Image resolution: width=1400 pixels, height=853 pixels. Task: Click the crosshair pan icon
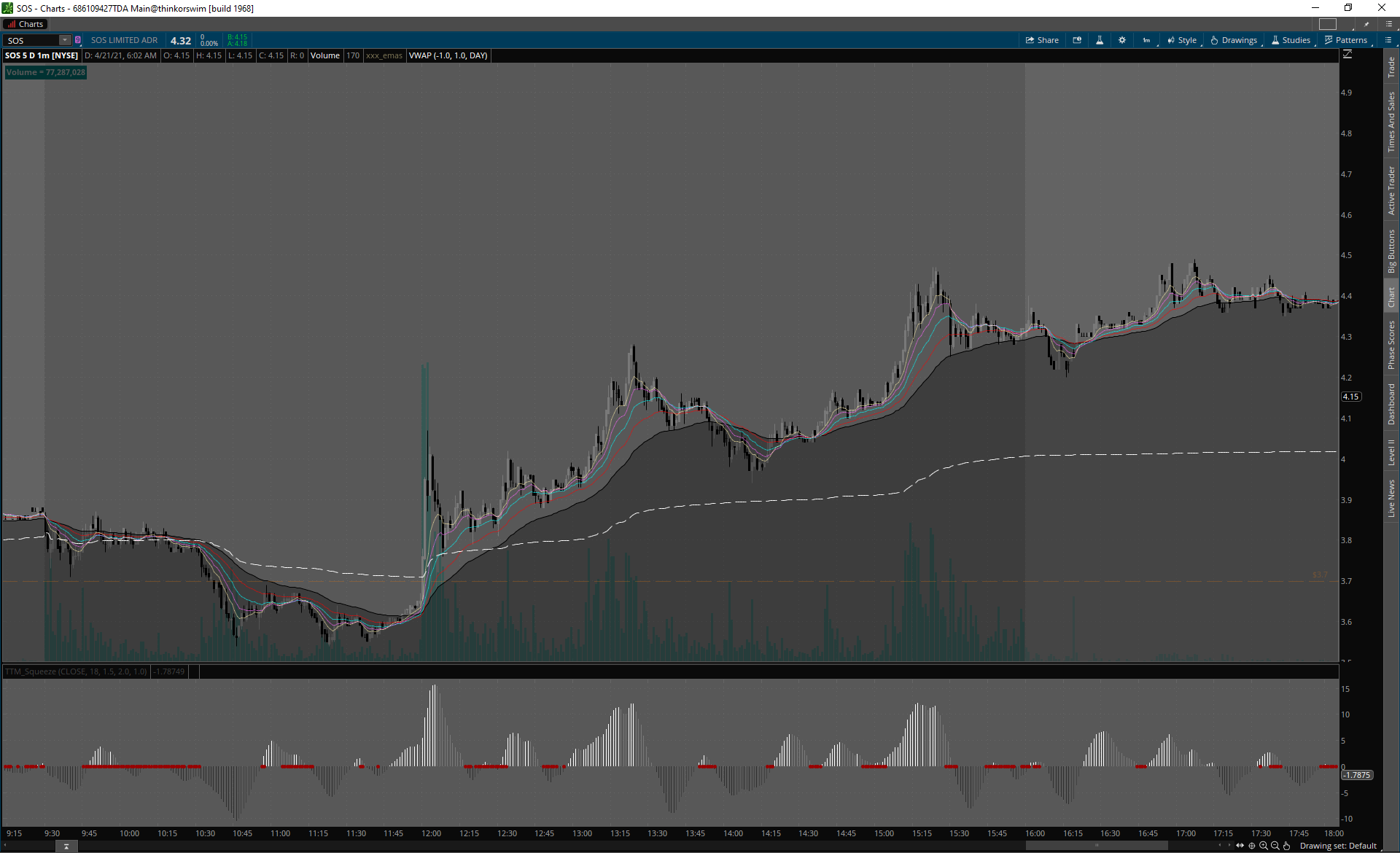click(1252, 846)
